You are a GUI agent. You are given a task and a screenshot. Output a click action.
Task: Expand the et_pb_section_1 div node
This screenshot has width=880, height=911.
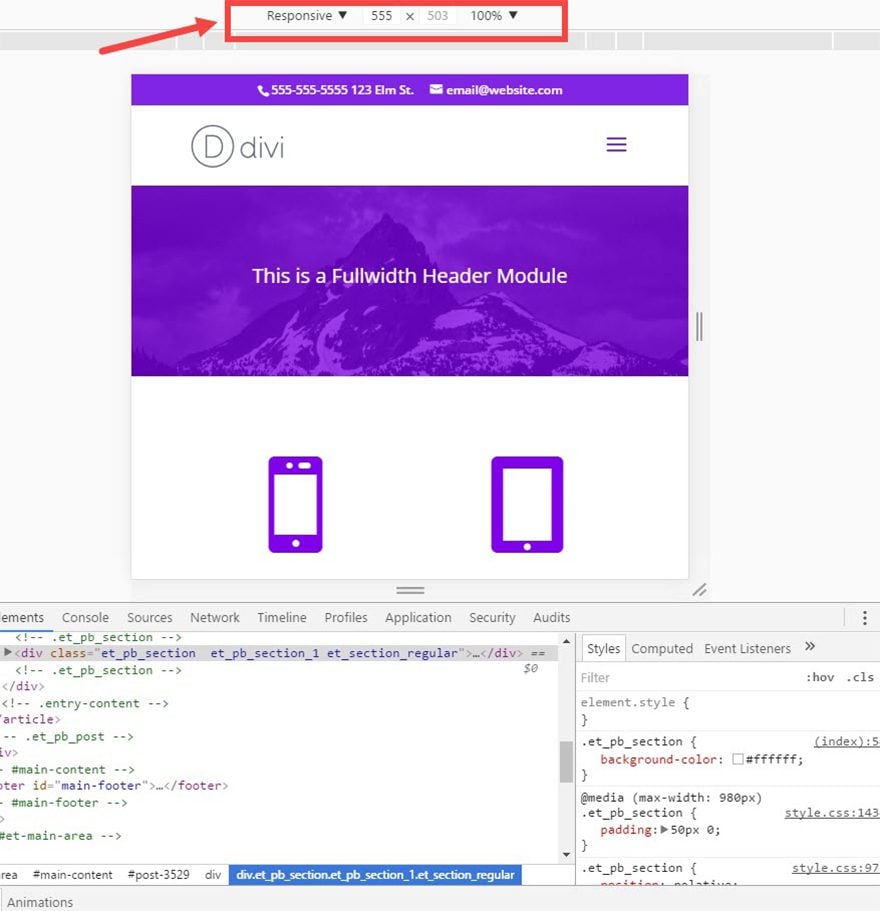8,653
